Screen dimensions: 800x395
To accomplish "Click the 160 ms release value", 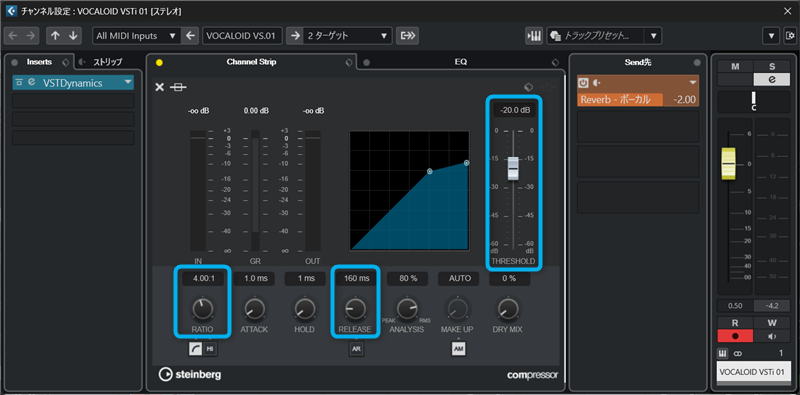I will (x=357, y=279).
